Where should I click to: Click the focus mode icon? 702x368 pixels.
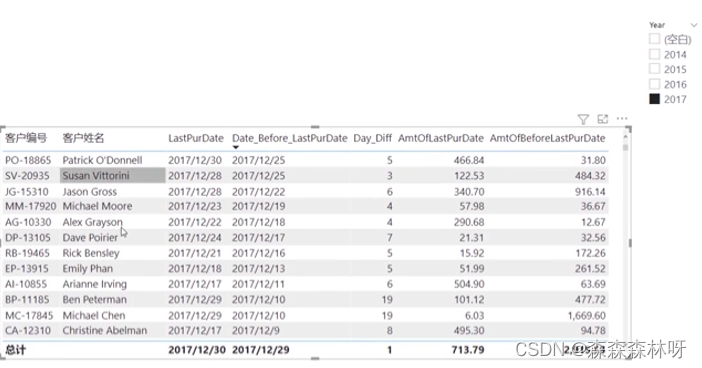(603, 119)
